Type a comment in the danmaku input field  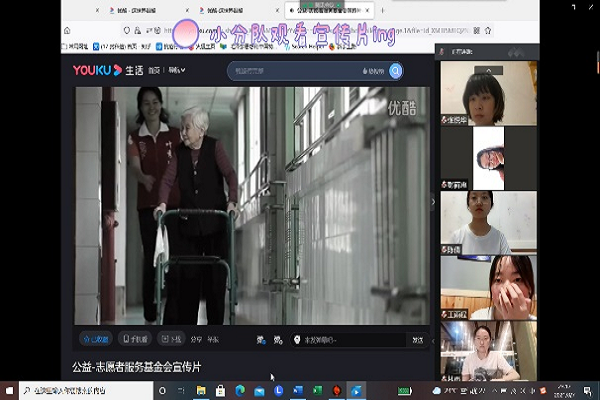[350, 339]
